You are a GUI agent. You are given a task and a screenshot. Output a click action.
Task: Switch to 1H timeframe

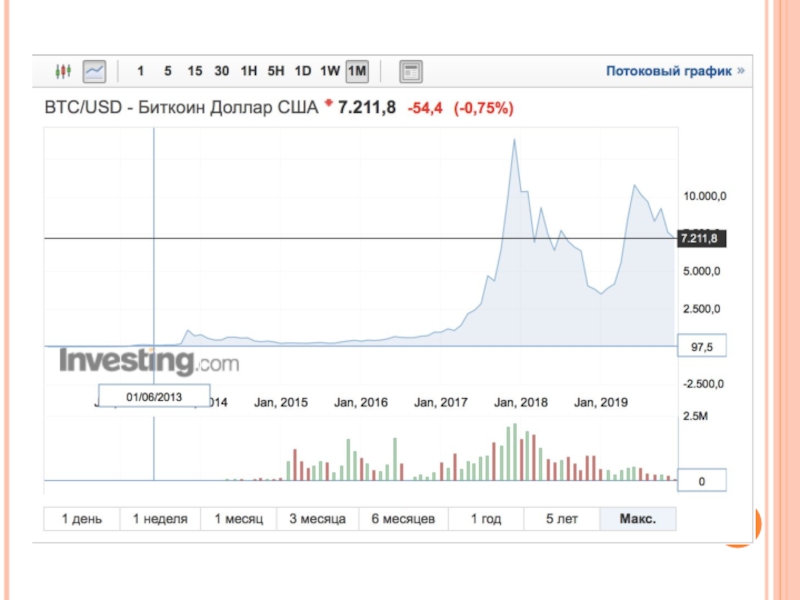249,71
